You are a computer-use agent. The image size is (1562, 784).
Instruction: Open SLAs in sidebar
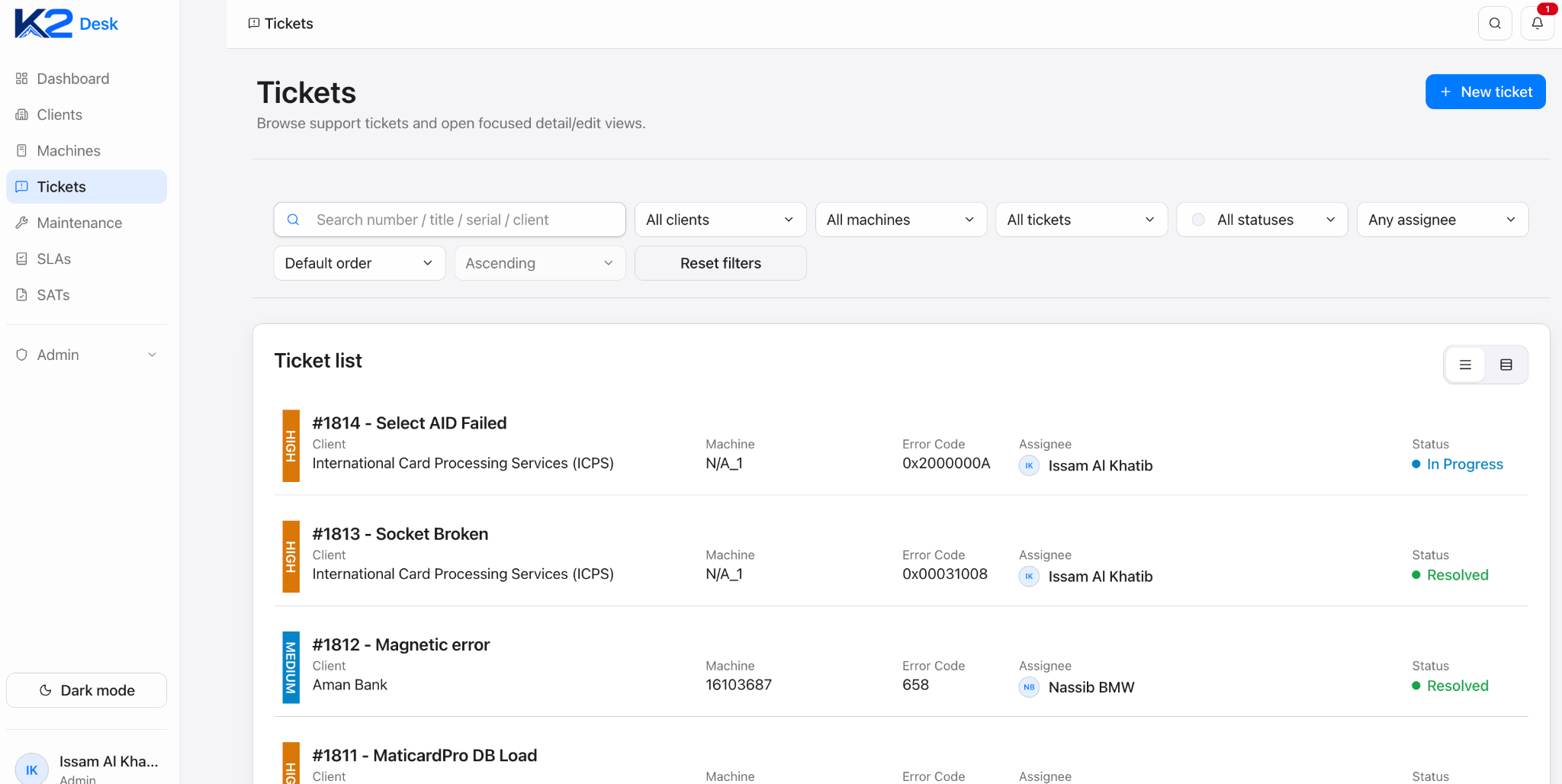86,259
